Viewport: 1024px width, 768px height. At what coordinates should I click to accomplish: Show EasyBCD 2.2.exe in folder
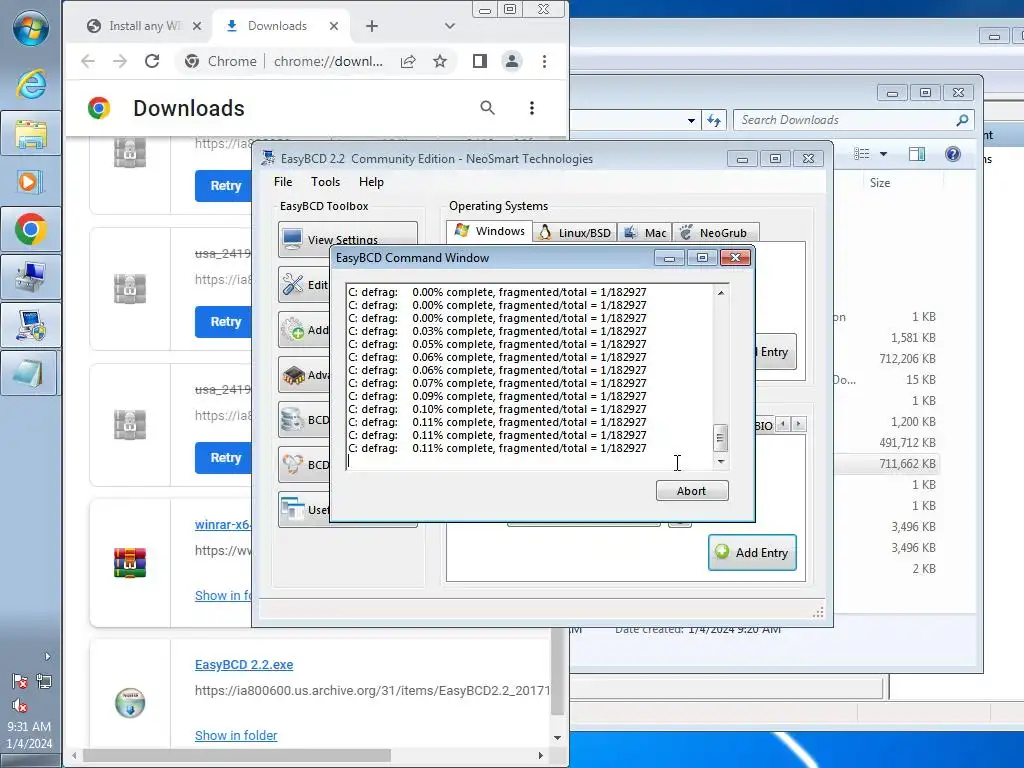click(x=236, y=735)
